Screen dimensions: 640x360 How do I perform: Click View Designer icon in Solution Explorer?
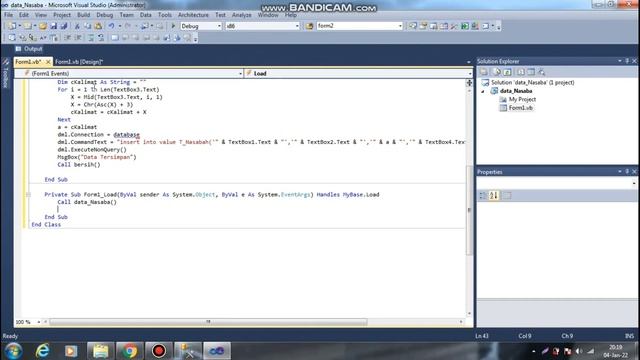[x=531, y=72]
